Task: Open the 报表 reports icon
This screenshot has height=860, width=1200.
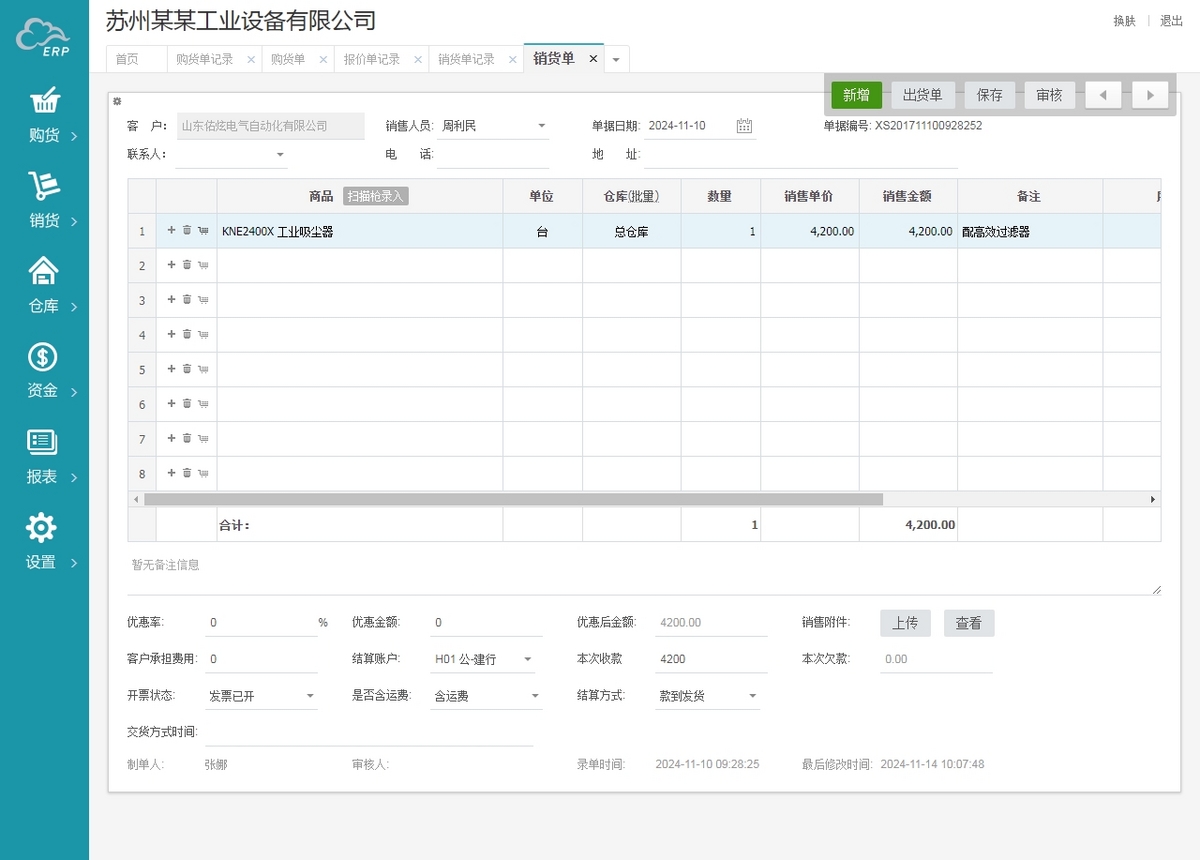Action: tap(42, 442)
